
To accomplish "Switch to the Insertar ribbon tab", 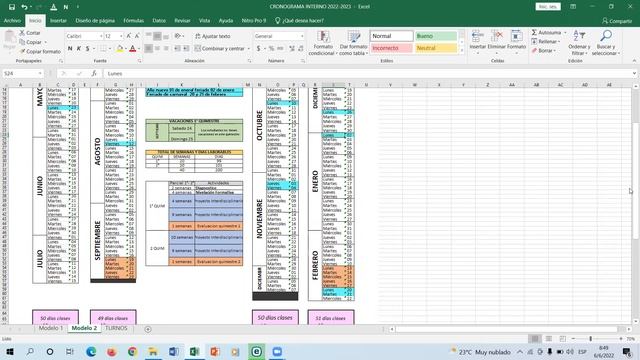I will [x=58, y=20].
